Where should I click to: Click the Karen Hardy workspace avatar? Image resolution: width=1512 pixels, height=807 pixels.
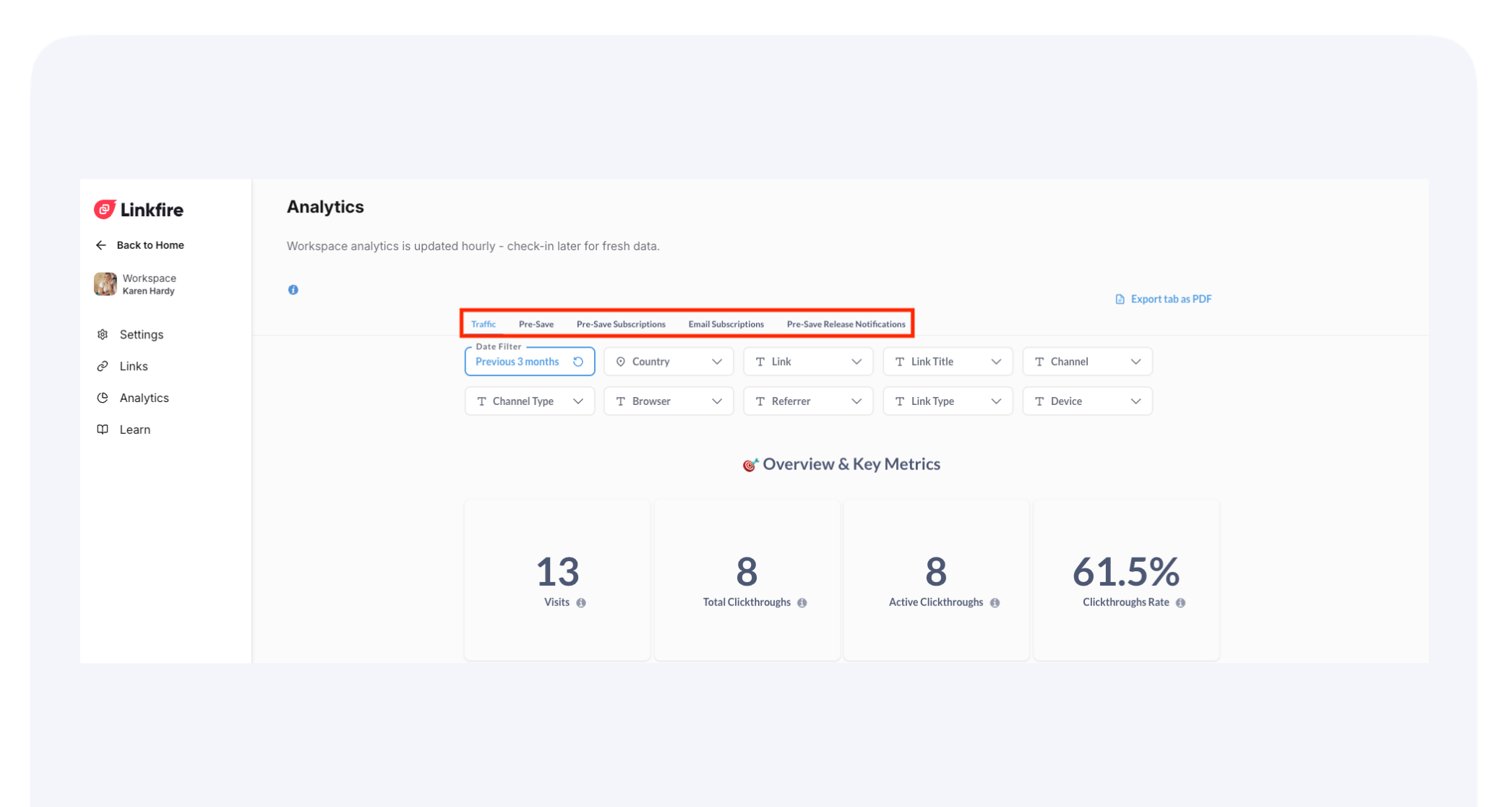point(106,284)
